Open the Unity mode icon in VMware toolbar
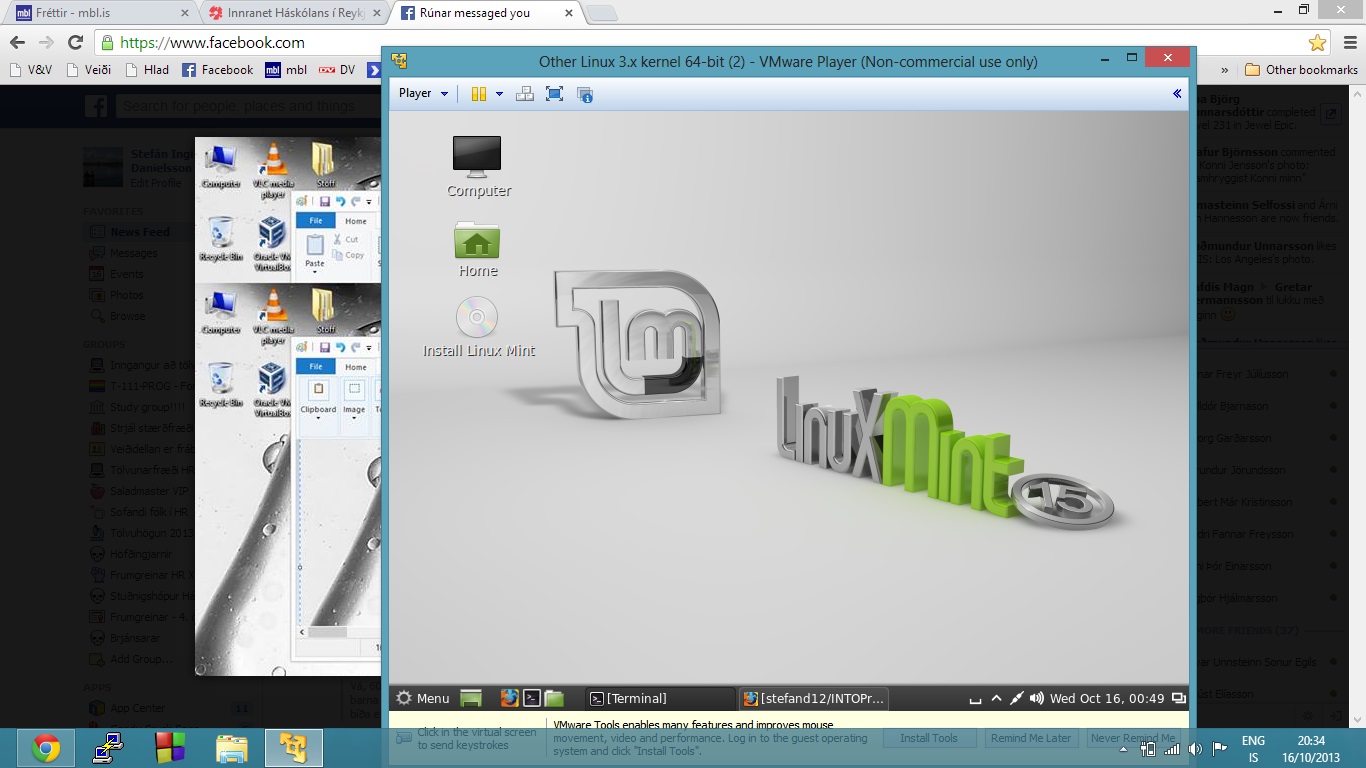 click(x=585, y=94)
